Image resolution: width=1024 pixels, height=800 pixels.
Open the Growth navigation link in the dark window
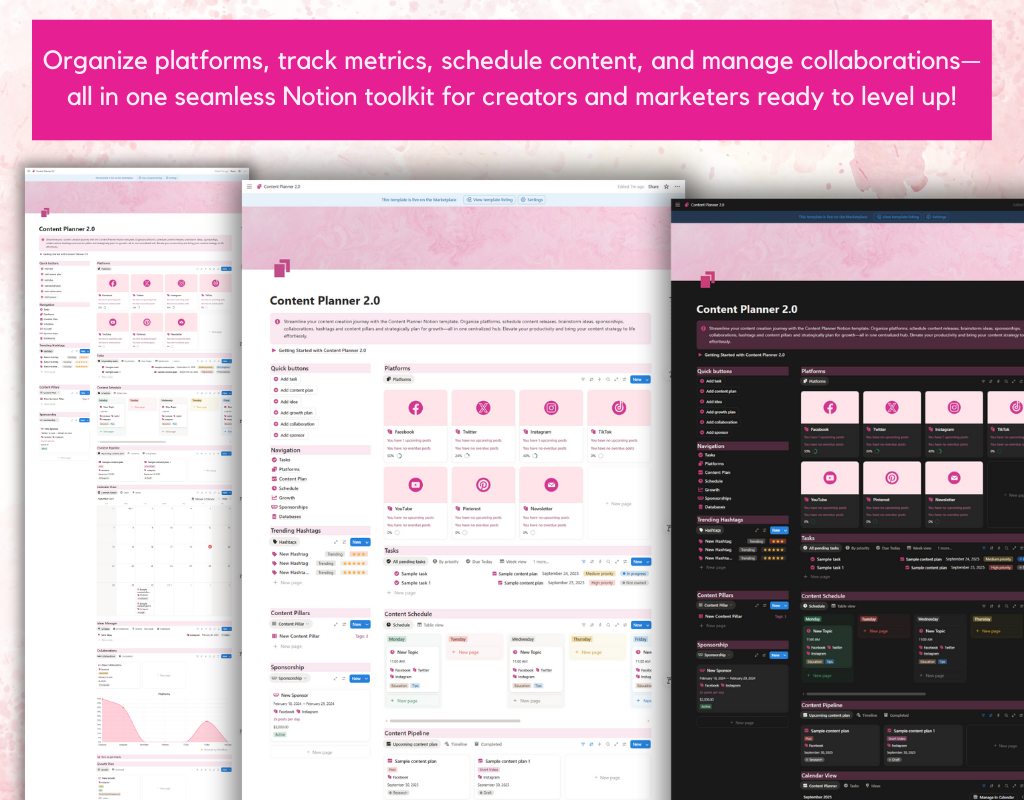[709, 490]
